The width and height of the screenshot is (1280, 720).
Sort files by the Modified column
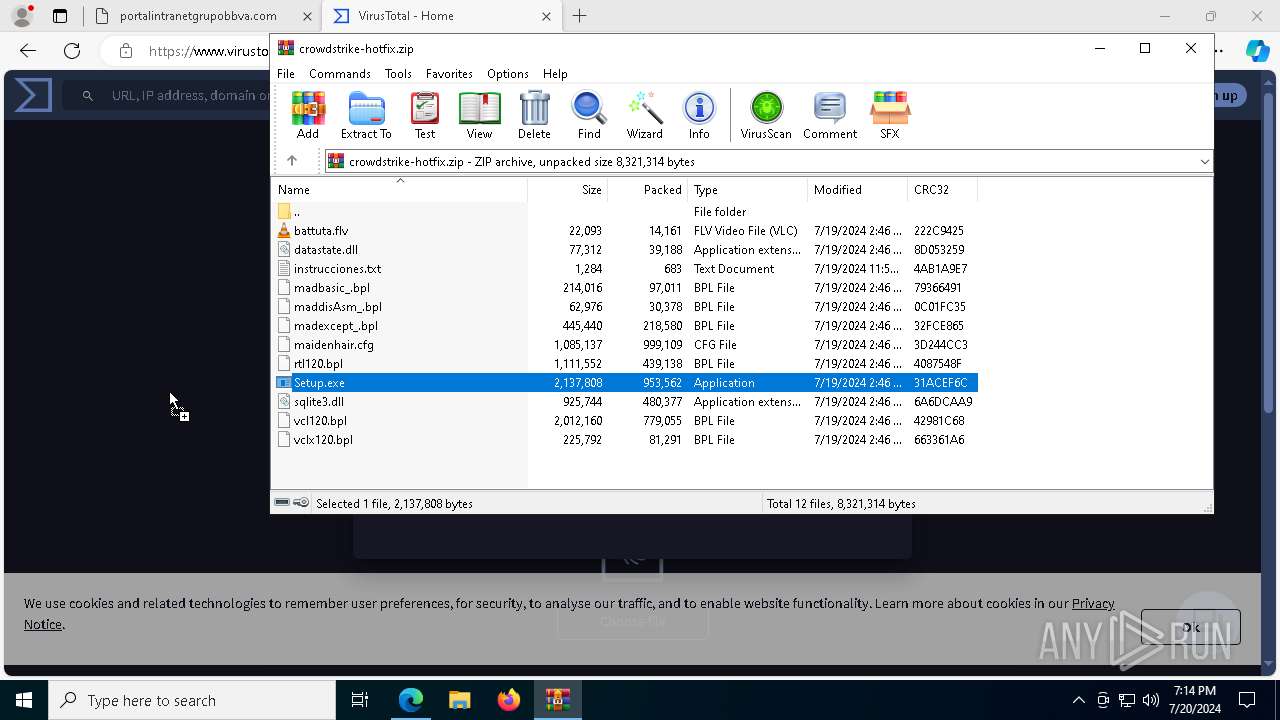(x=857, y=189)
